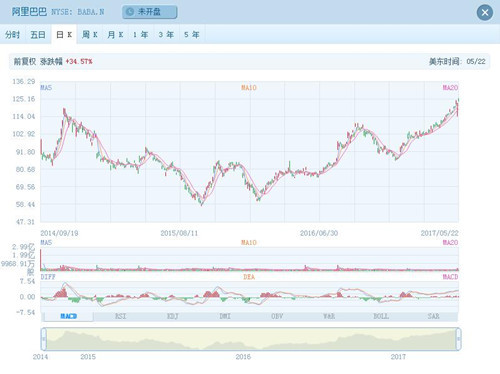Close the Alibaba chart popup
This screenshot has height=374, width=500.
pyautogui.click(x=485, y=13)
